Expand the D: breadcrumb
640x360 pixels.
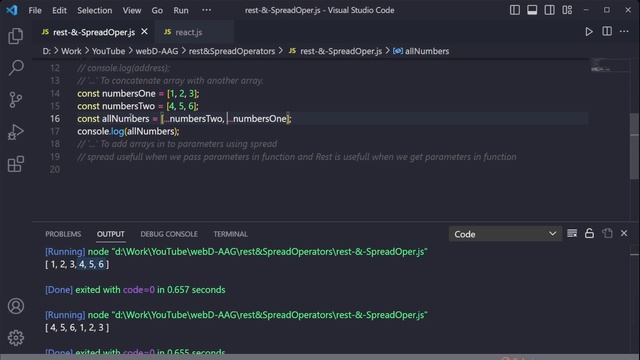[47, 51]
